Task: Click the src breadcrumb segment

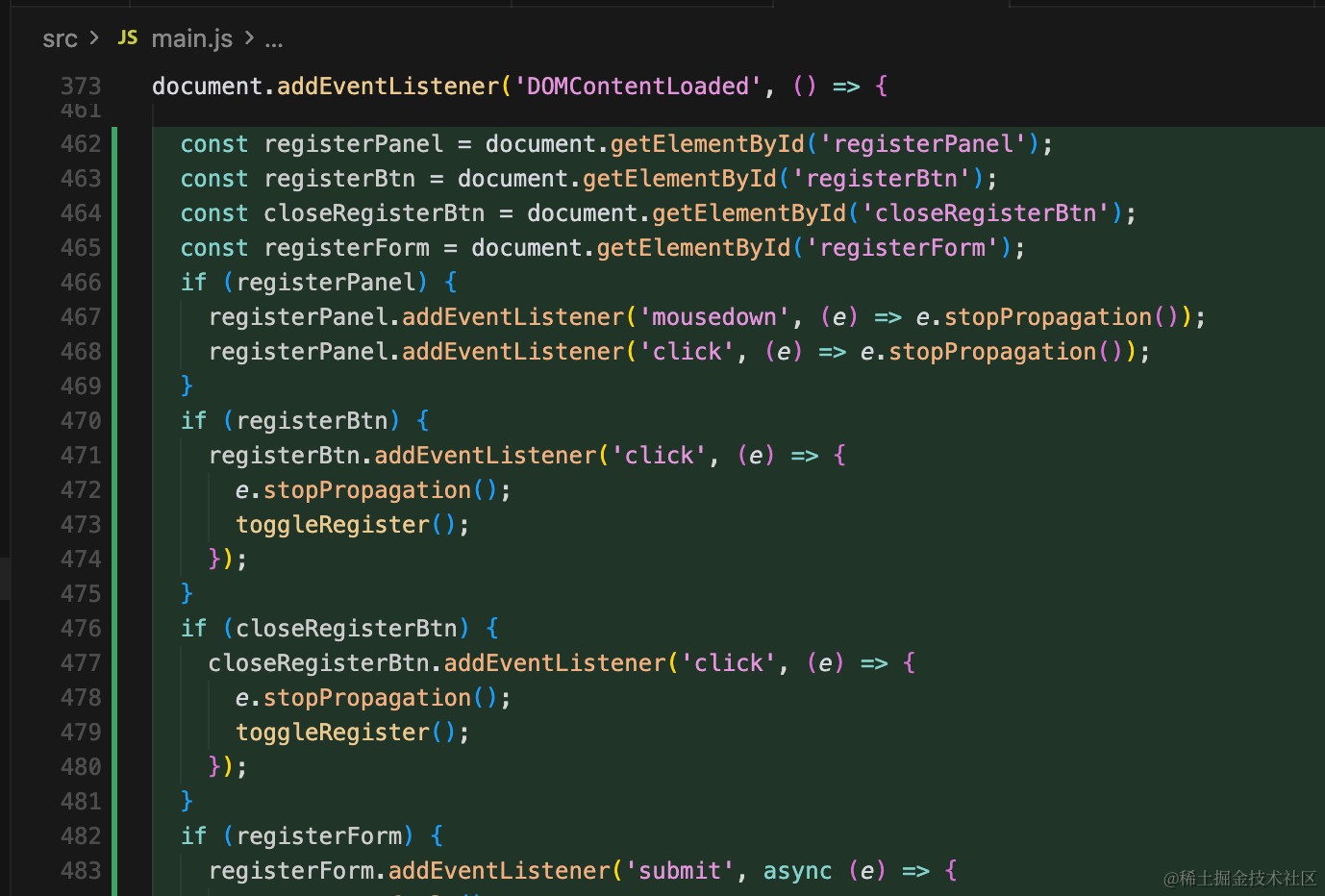Action: [x=60, y=38]
